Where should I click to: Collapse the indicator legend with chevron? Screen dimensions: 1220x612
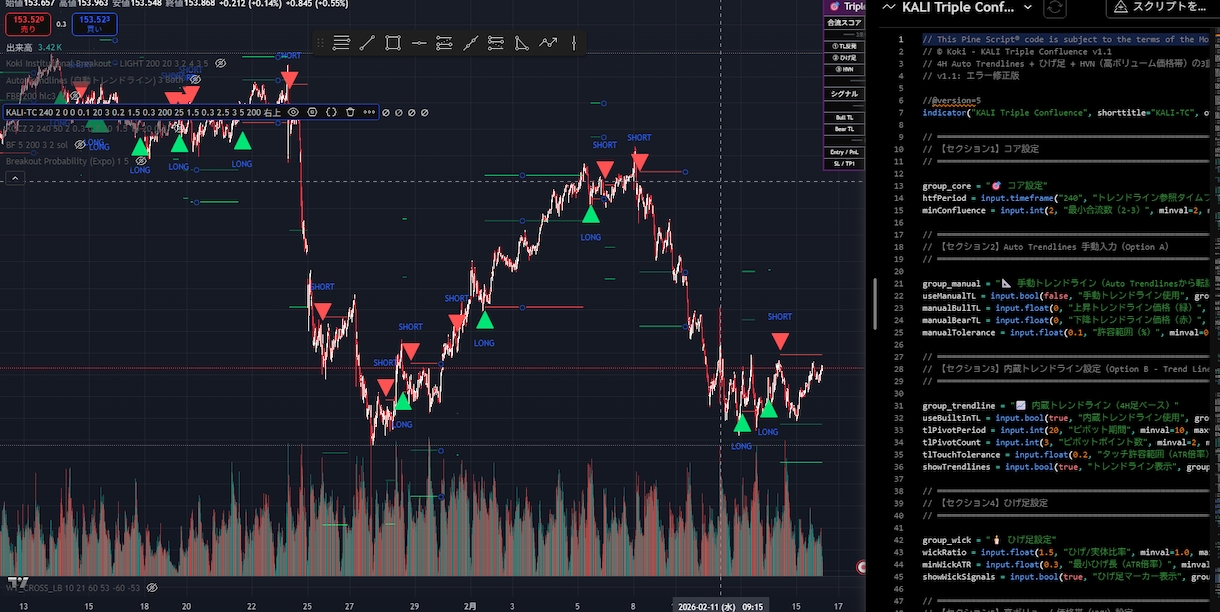15,178
